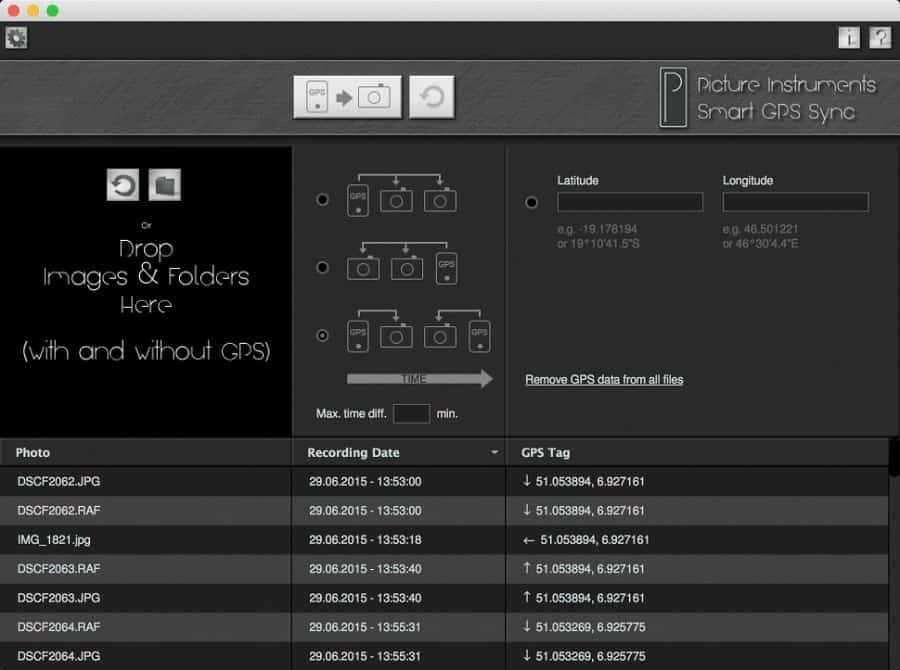
Task: Open settings via the gear icon
Action: tap(16, 38)
